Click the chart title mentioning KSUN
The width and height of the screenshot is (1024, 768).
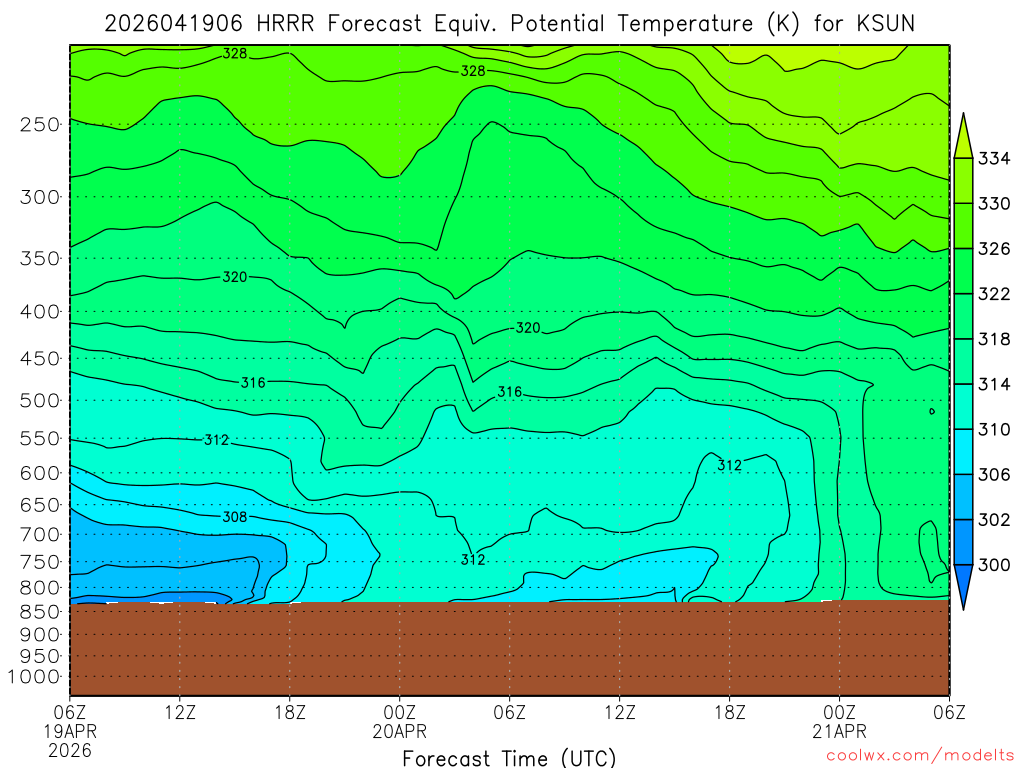(509, 24)
